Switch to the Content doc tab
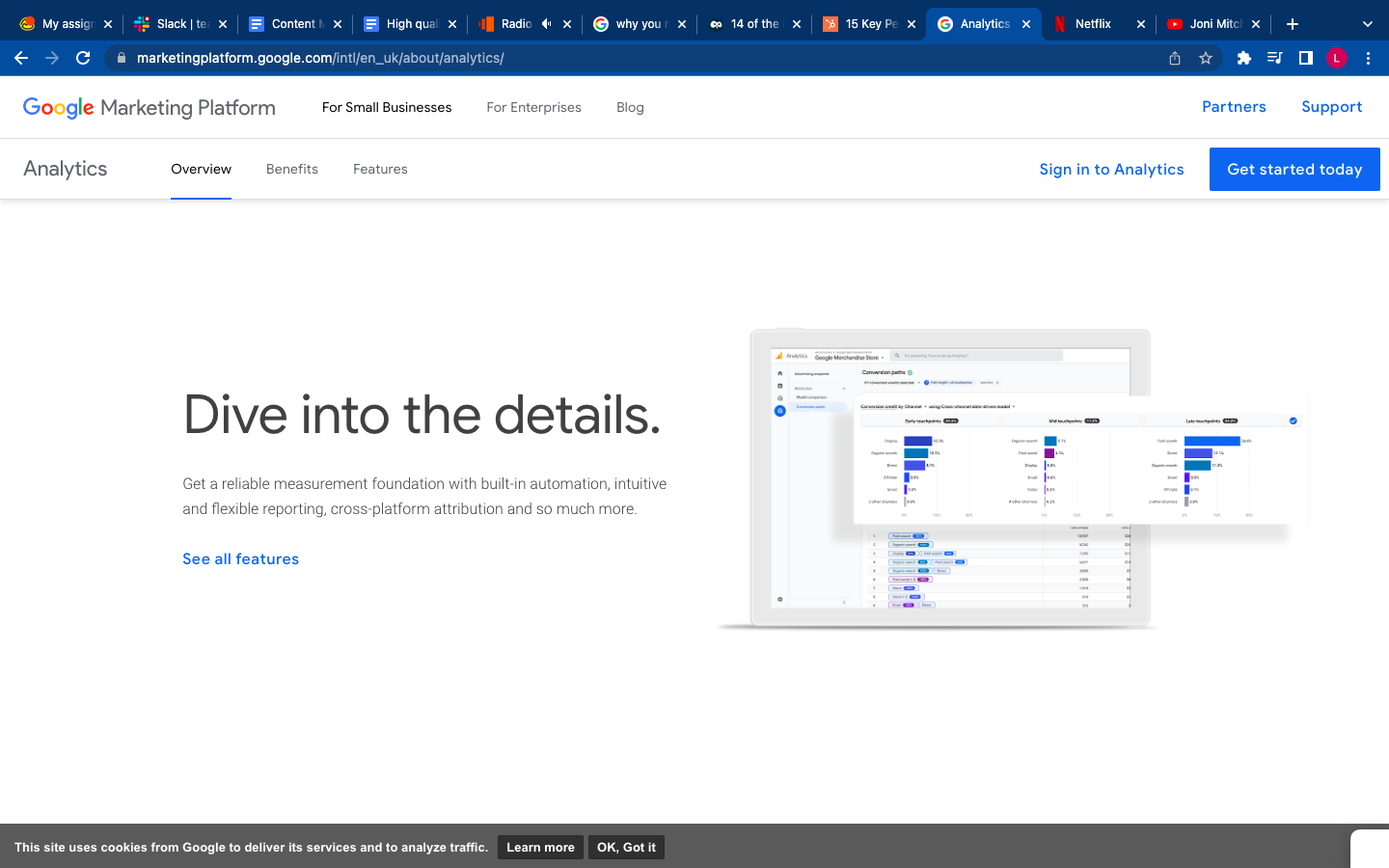Viewport: 1389px width, 868px height. coord(295,24)
